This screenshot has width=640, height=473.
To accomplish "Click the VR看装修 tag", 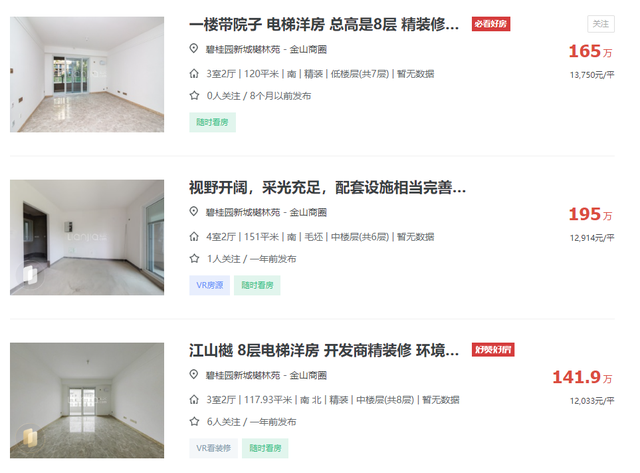I will click(213, 448).
